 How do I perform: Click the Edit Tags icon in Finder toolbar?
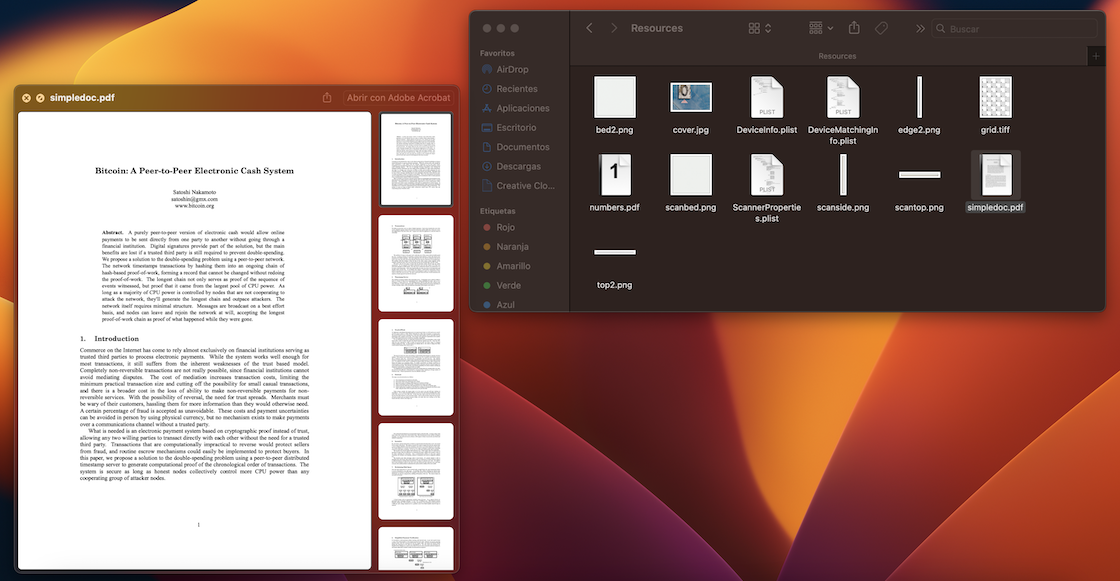(x=882, y=29)
